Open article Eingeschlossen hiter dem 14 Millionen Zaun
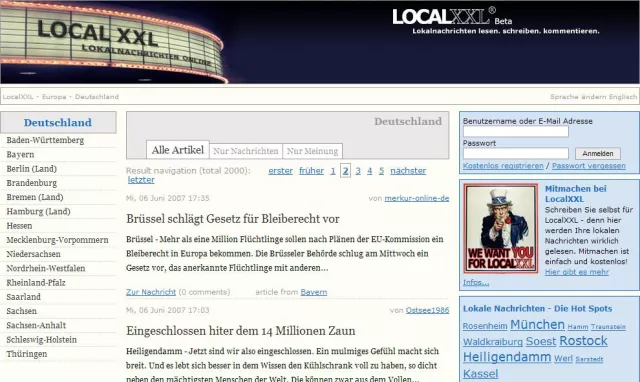Image resolution: width=640 pixels, height=382 pixels. pyautogui.click(x=240, y=331)
